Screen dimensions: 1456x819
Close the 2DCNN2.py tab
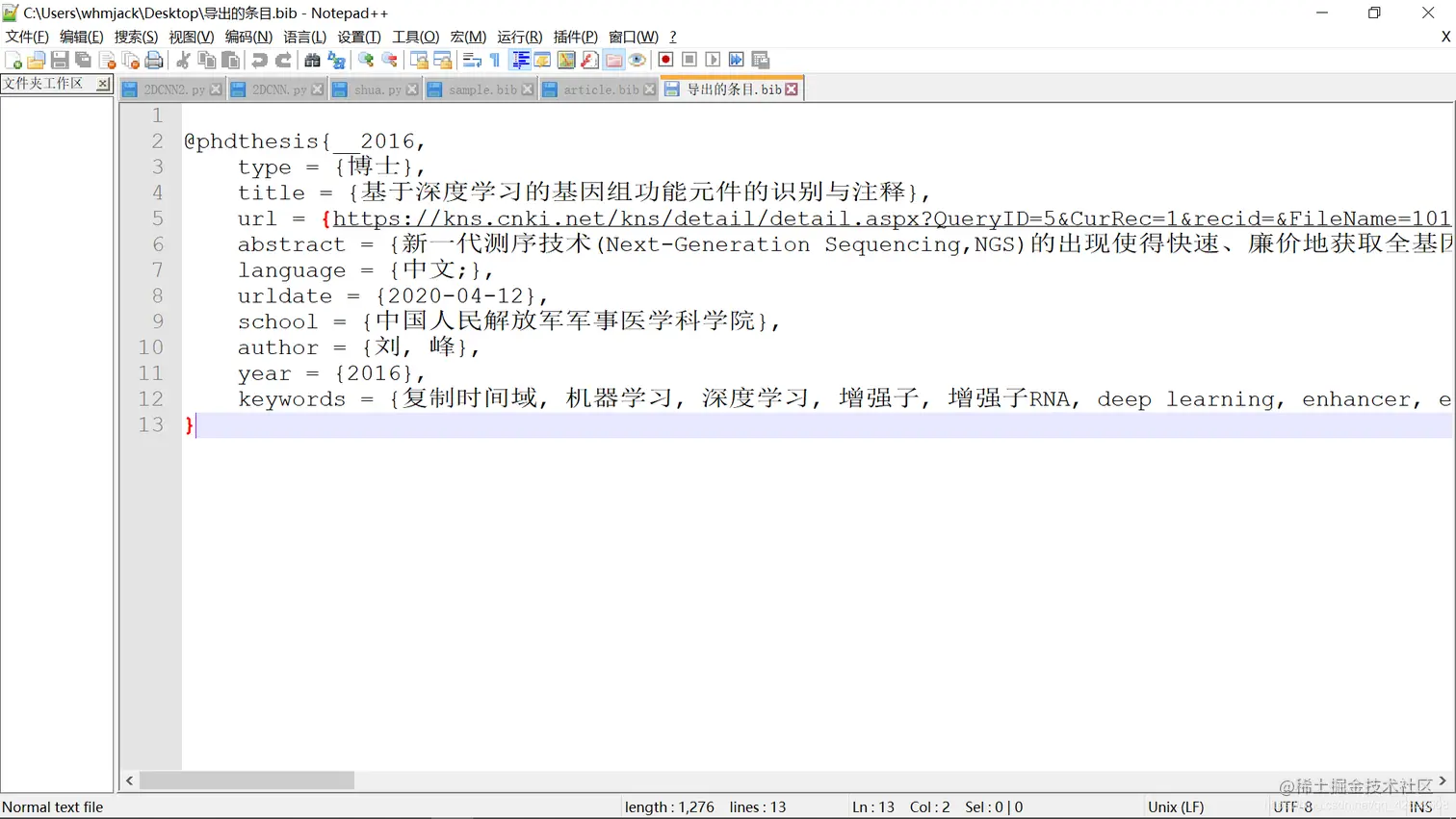(216, 90)
